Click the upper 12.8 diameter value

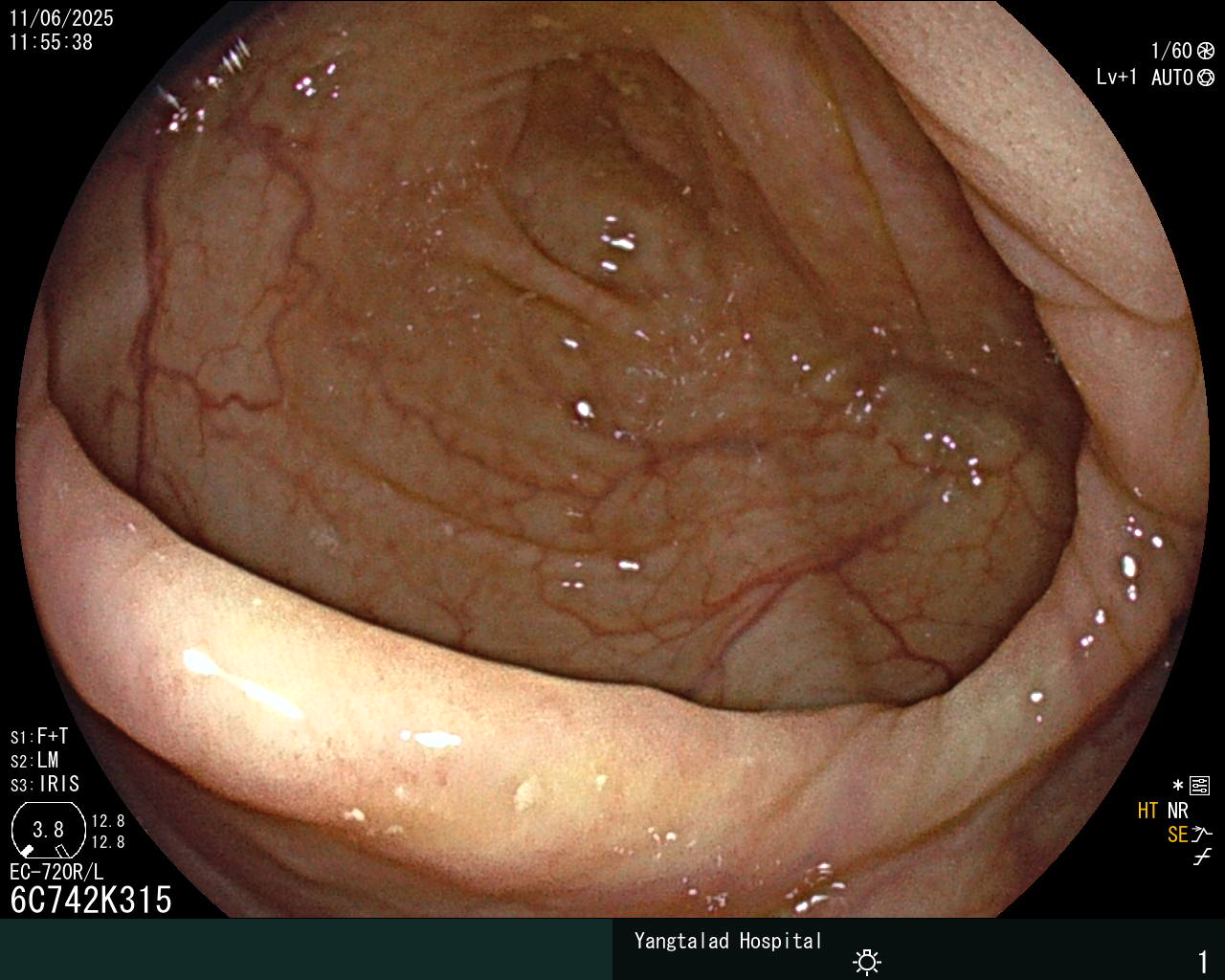coord(108,821)
